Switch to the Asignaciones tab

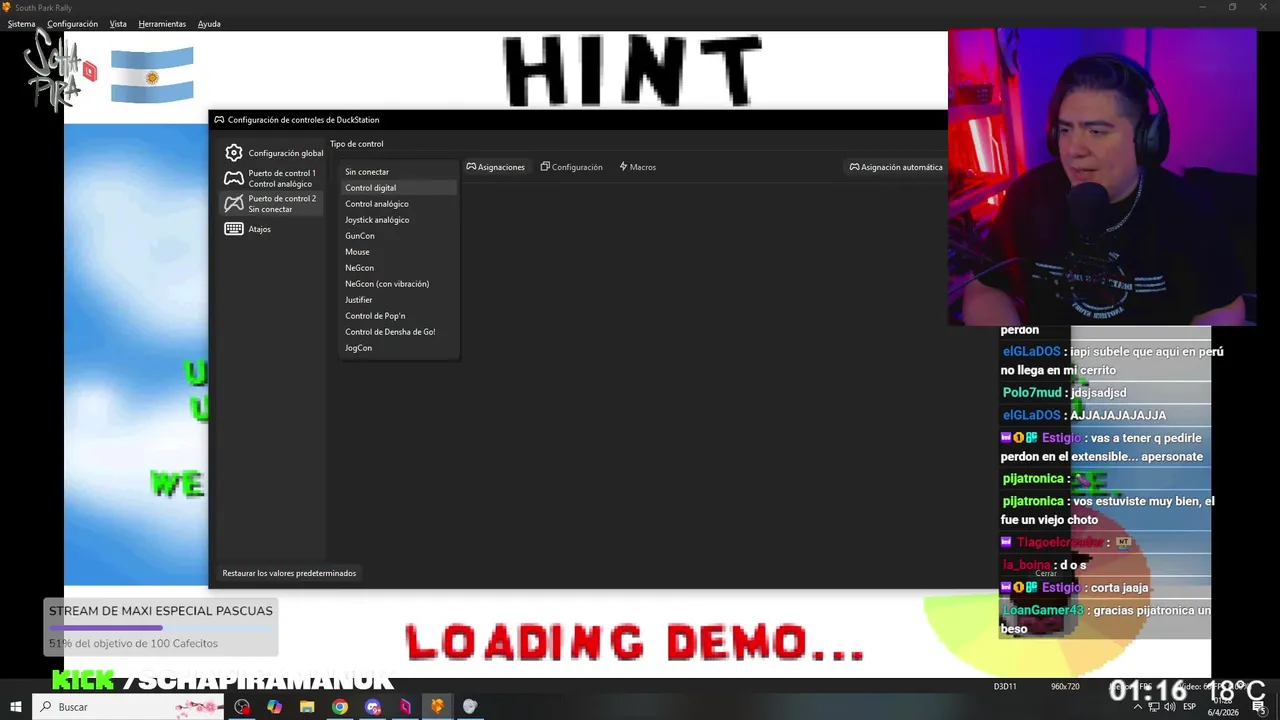point(496,167)
